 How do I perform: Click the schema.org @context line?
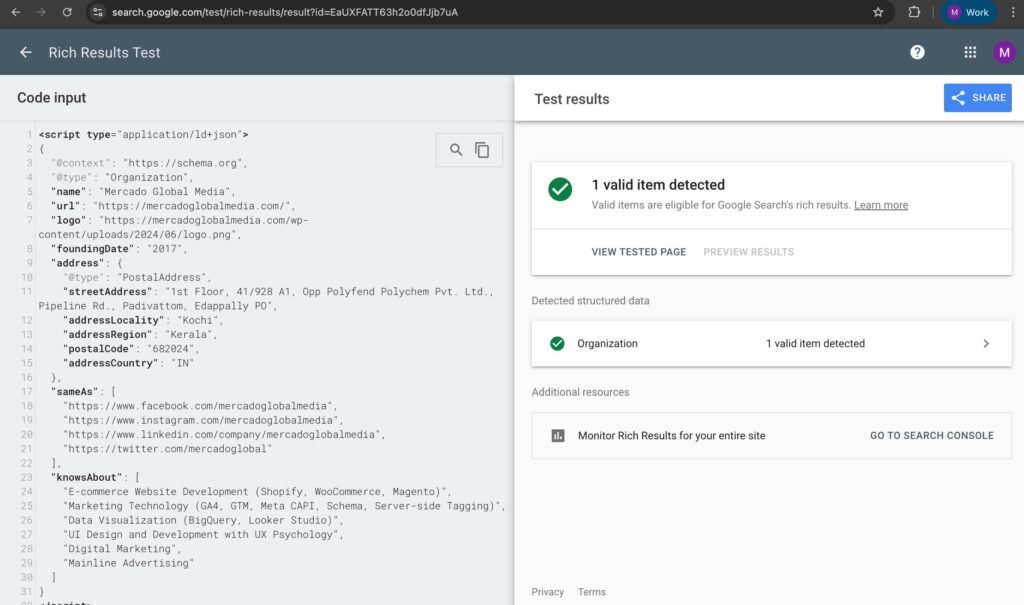(x=149, y=163)
